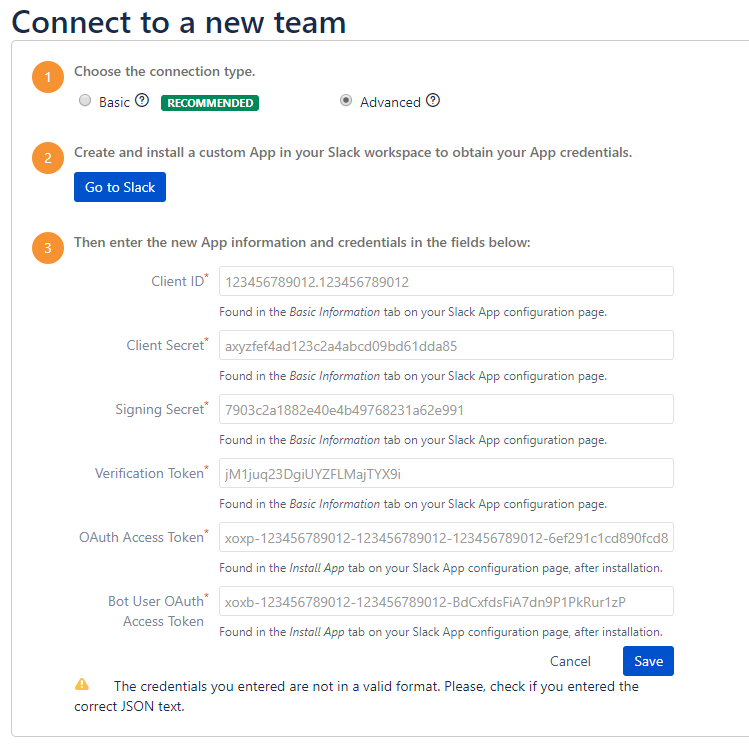749x746 pixels.
Task: Focus the OAuth Access Token input field
Action: click(446, 537)
